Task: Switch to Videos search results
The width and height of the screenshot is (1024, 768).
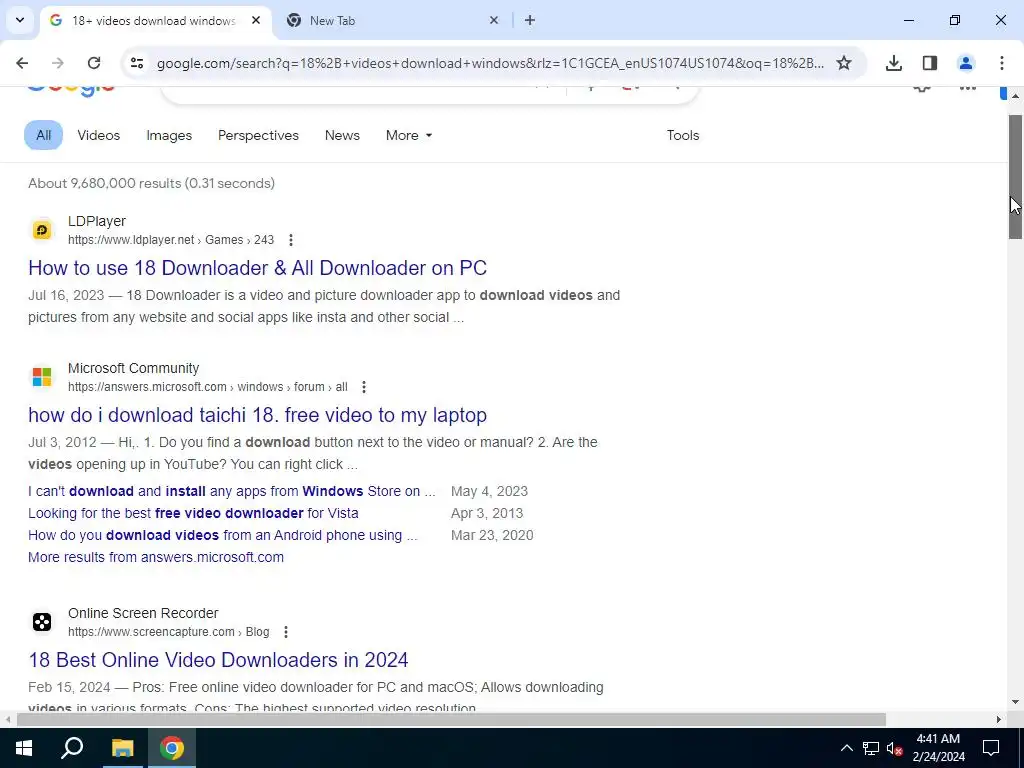Action: pos(99,135)
